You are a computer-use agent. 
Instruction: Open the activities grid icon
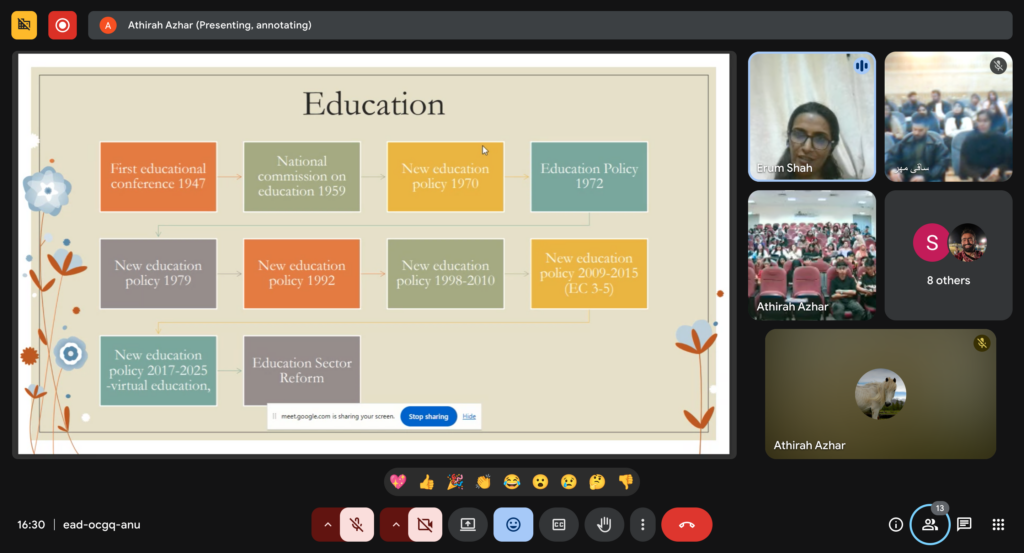click(x=998, y=524)
